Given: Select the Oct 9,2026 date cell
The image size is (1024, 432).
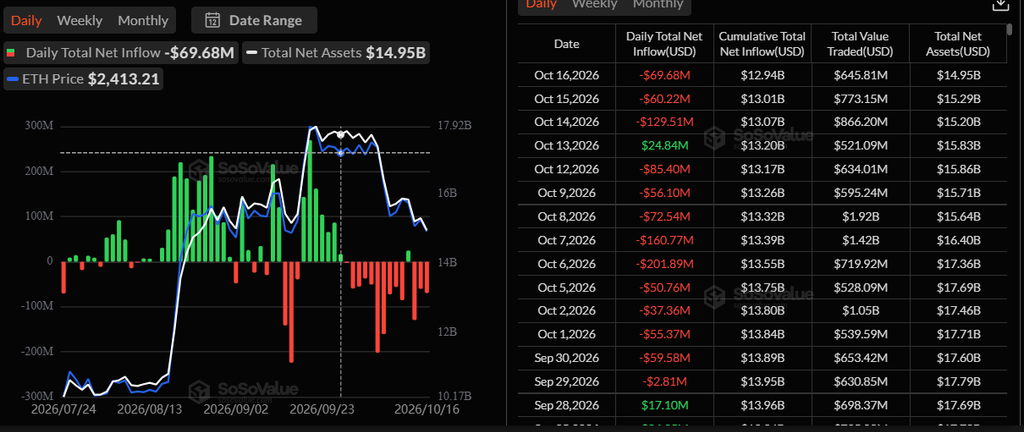Looking at the screenshot, I should click(x=566, y=193).
